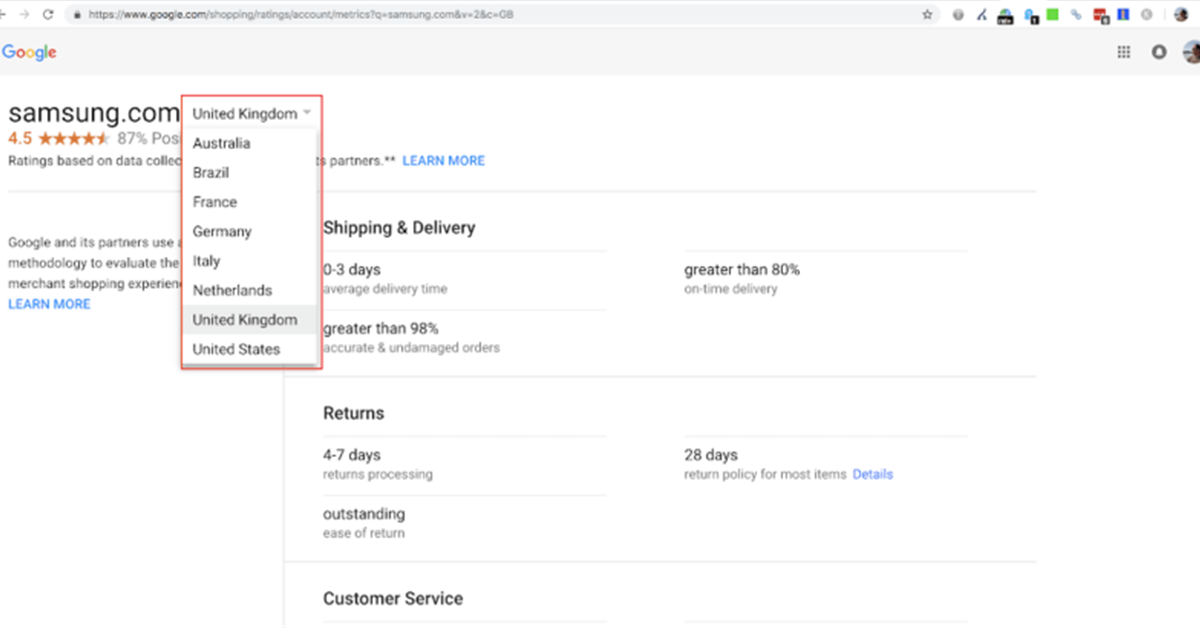Click the padlock site info icon
Viewport: 1200px width, 628px height.
(x=76, y=15)
